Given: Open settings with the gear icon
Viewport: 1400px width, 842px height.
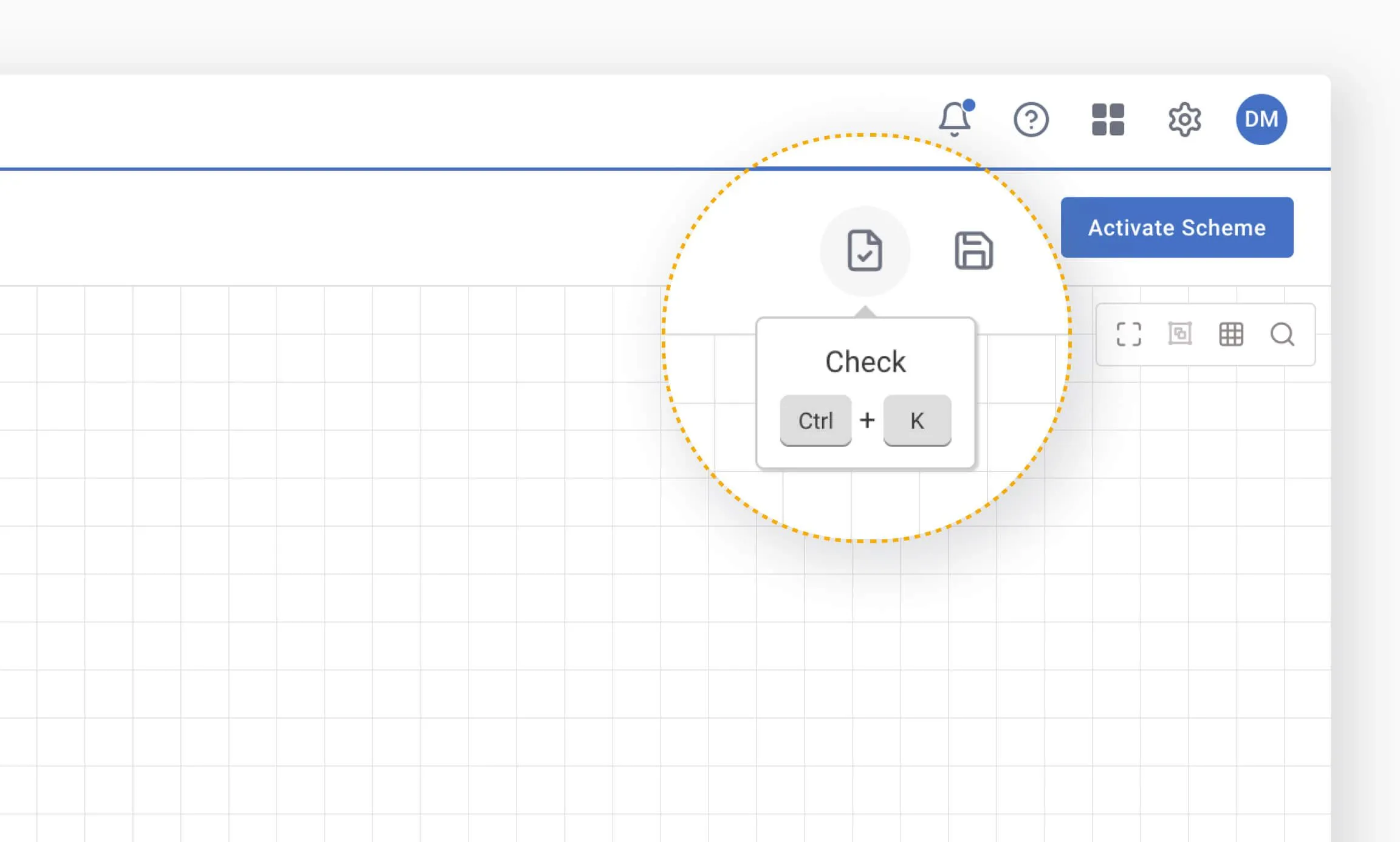Looking at the screenshot, I should [x=1184, y=120].
